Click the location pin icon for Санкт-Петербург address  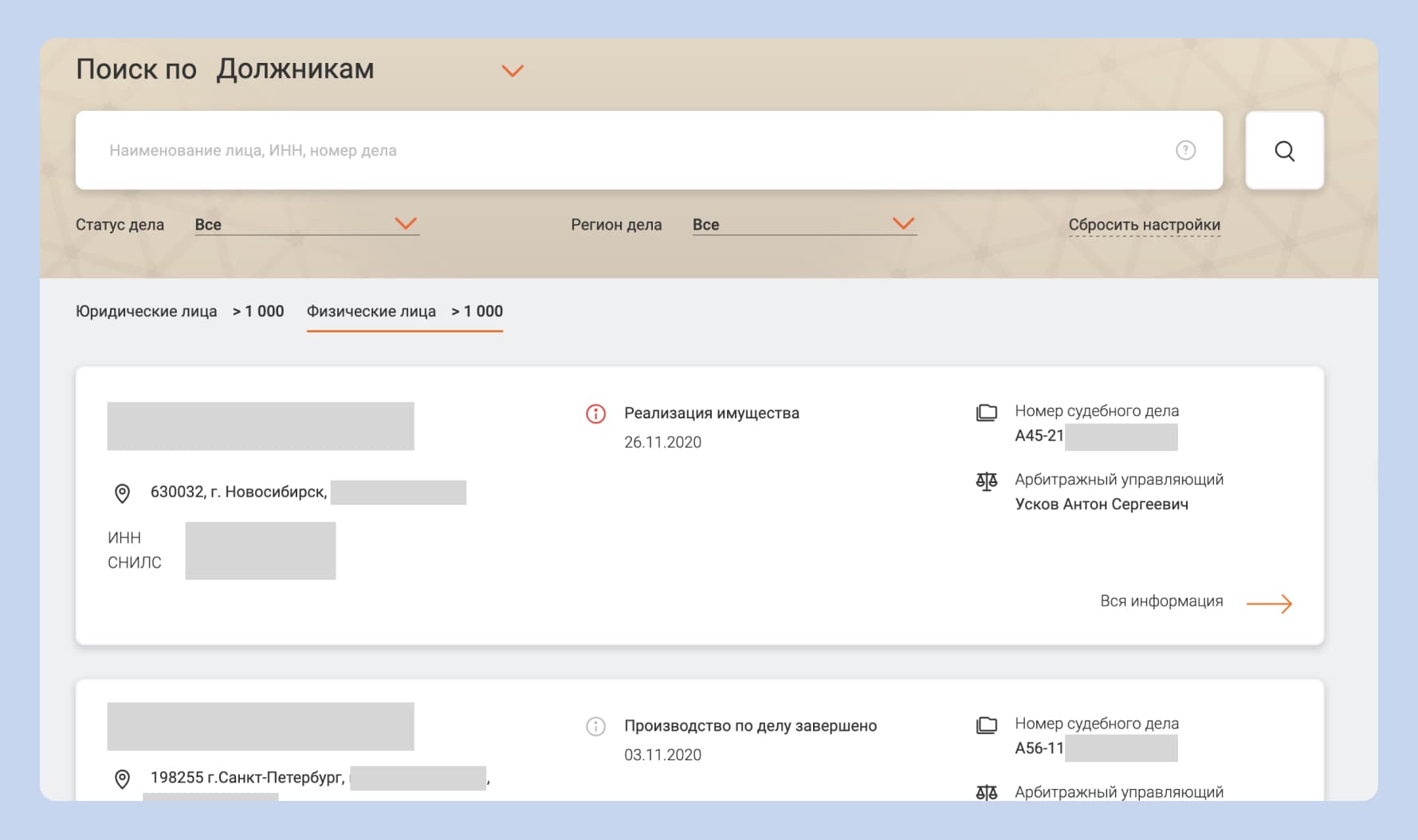122,779
